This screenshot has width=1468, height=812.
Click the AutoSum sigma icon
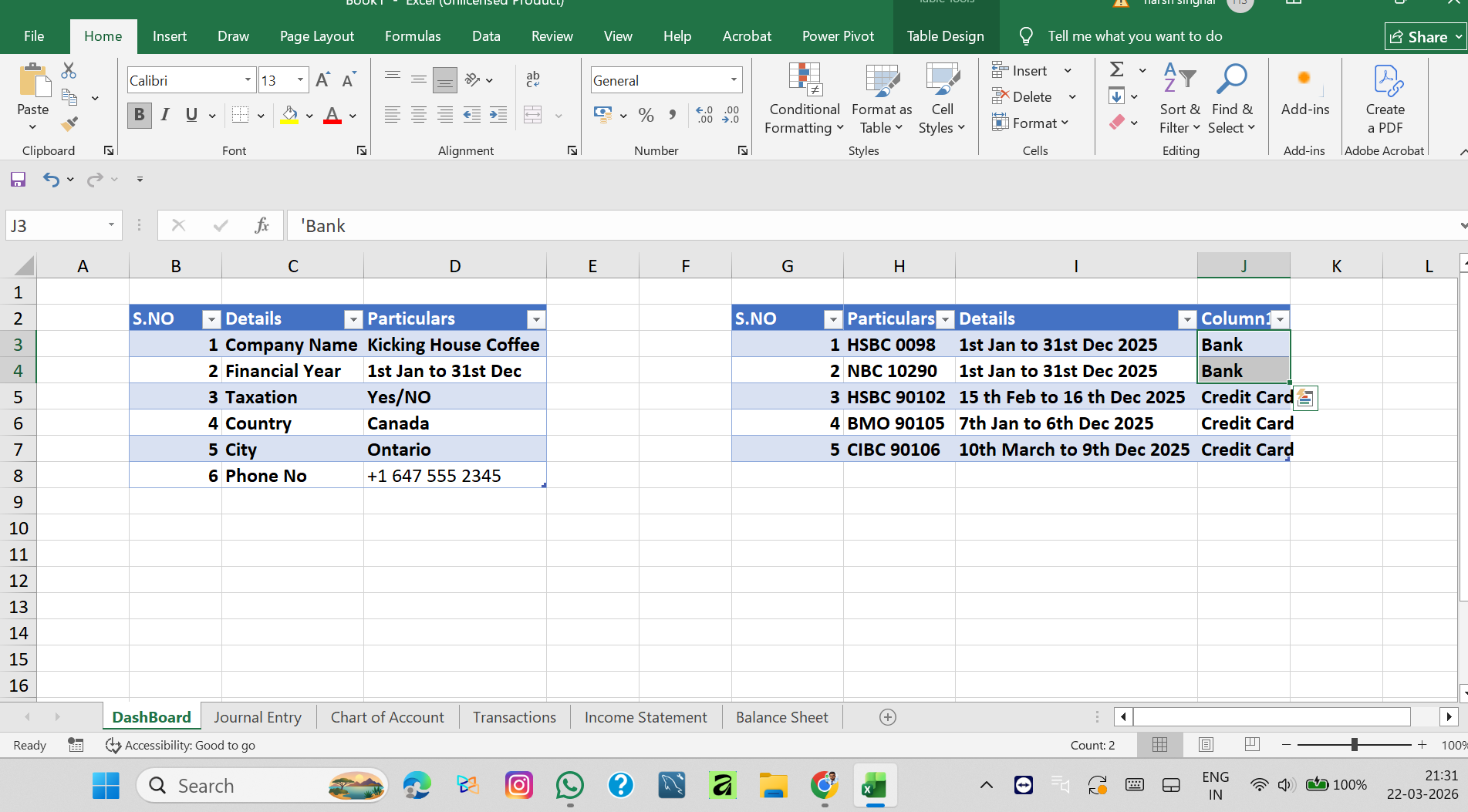point(1116,70)
